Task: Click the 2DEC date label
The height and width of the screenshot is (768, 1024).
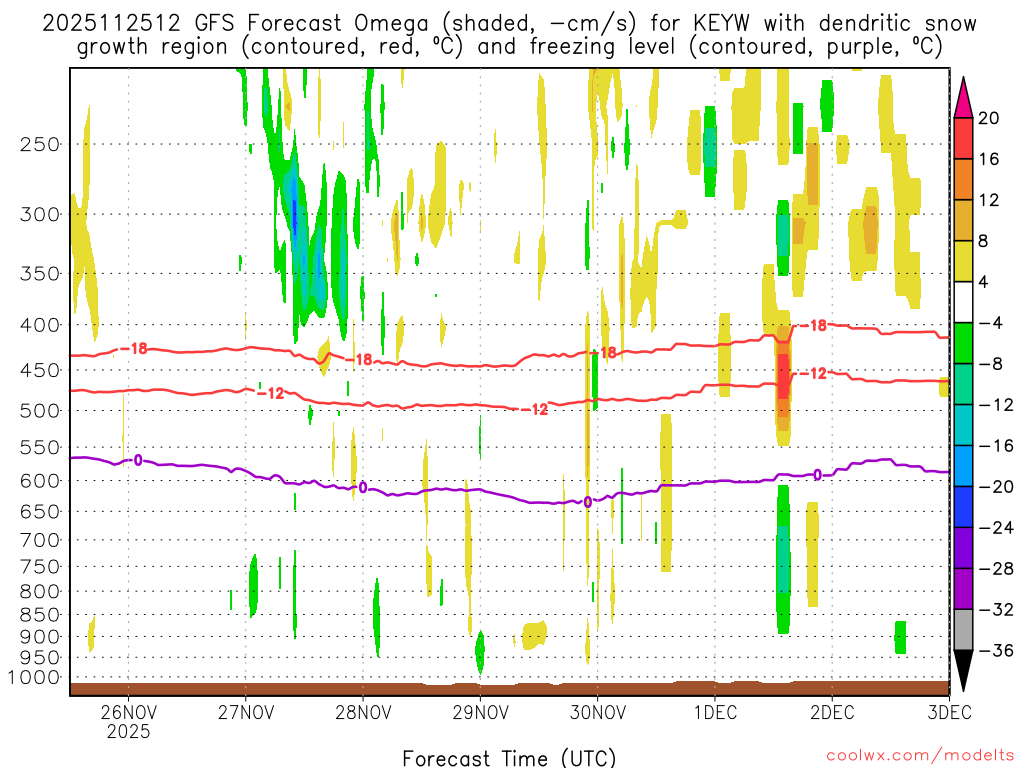Action: pos(832,712)
